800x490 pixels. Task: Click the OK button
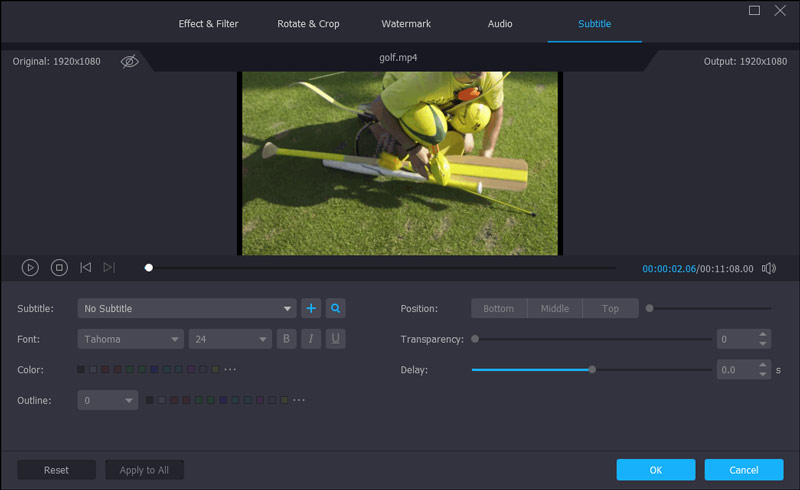[x=655, y=470]
